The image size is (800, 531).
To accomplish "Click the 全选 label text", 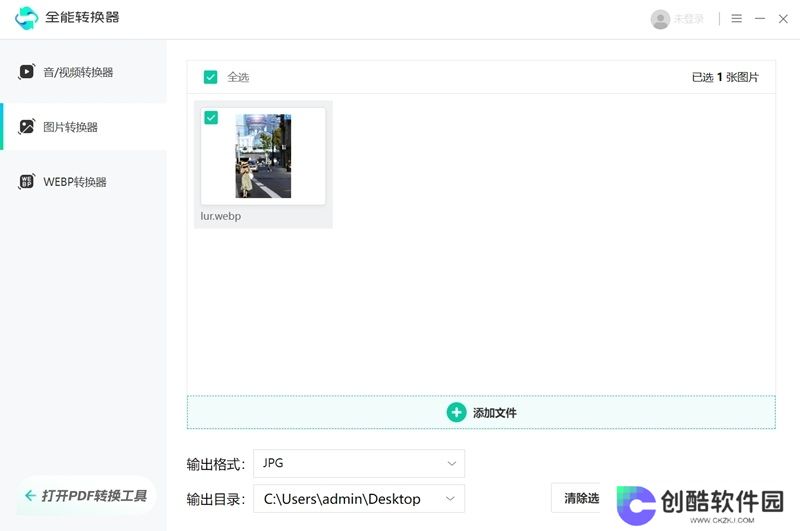I will point(238,77).
